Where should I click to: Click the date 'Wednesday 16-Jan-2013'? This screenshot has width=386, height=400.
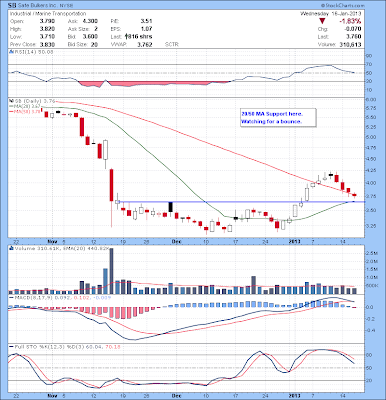click(330, 14)
